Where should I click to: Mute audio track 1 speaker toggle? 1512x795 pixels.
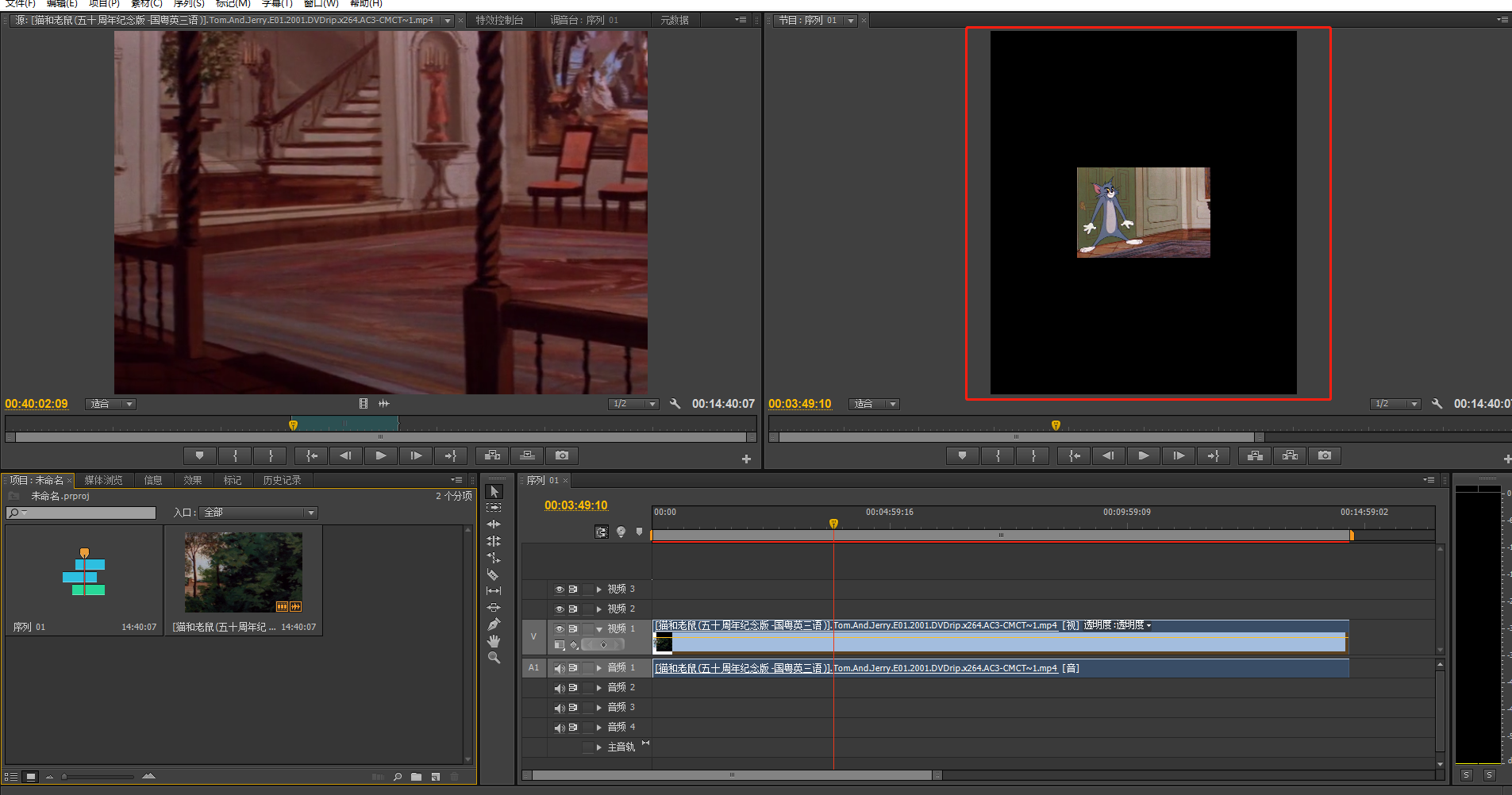point(560,668)
